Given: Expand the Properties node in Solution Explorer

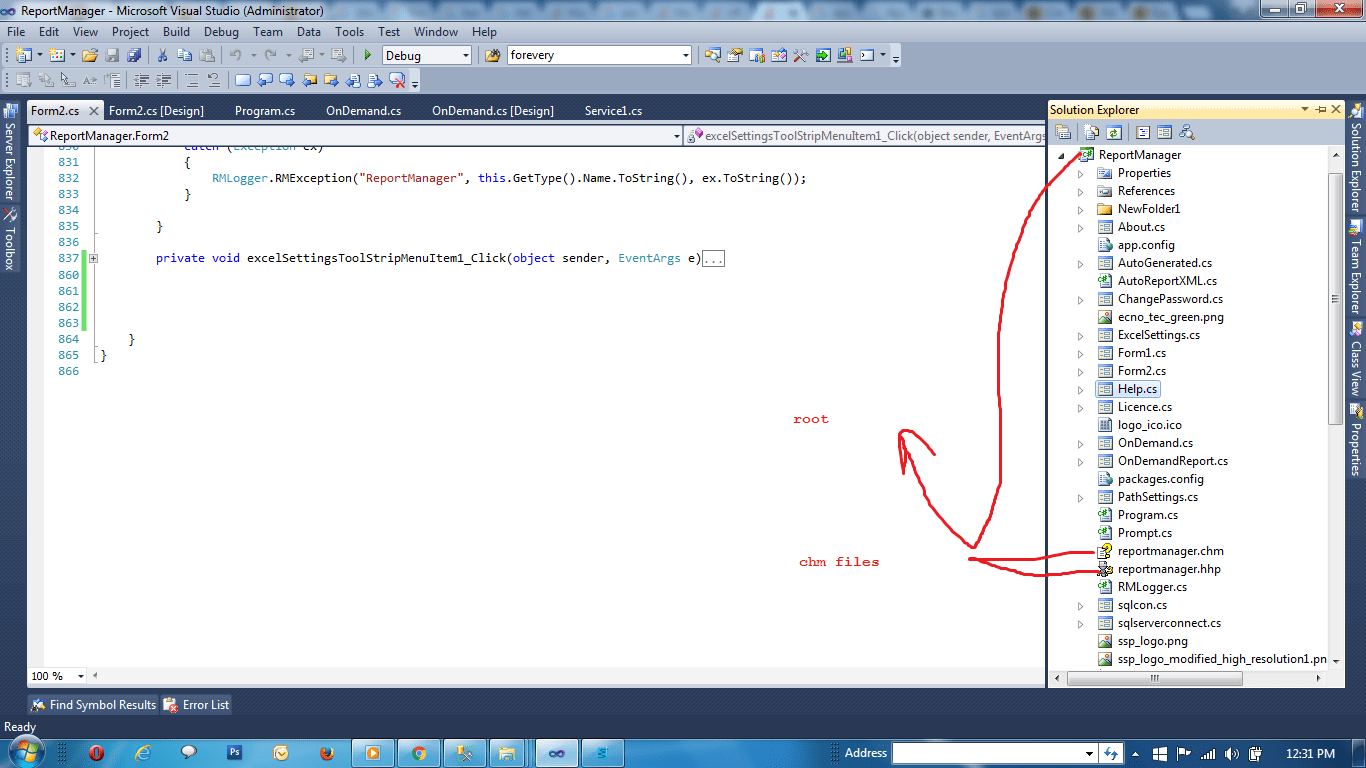Looking at the screenshot, I should (1079, 172).
